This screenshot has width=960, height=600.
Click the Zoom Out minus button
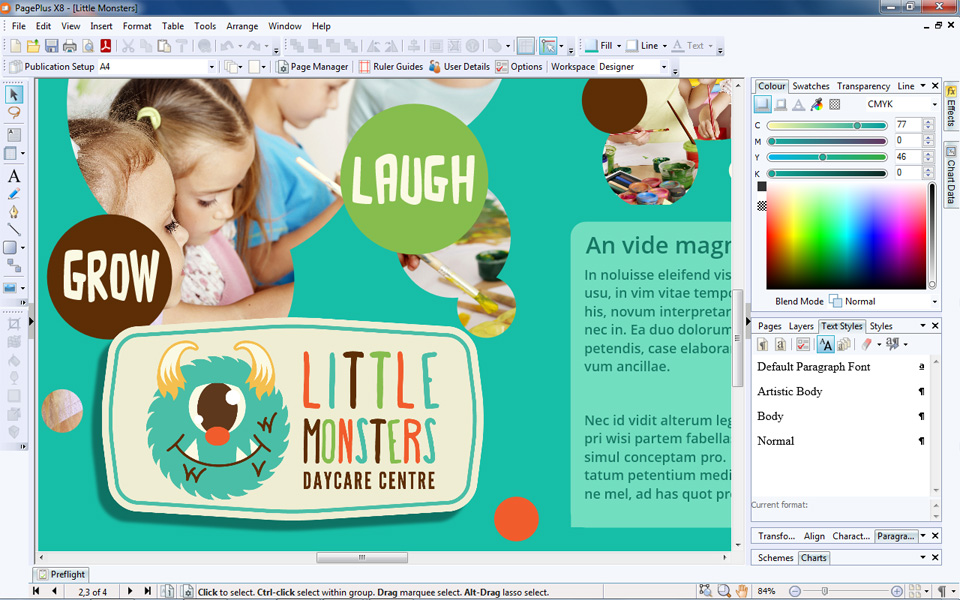click(x=794, y=591)
